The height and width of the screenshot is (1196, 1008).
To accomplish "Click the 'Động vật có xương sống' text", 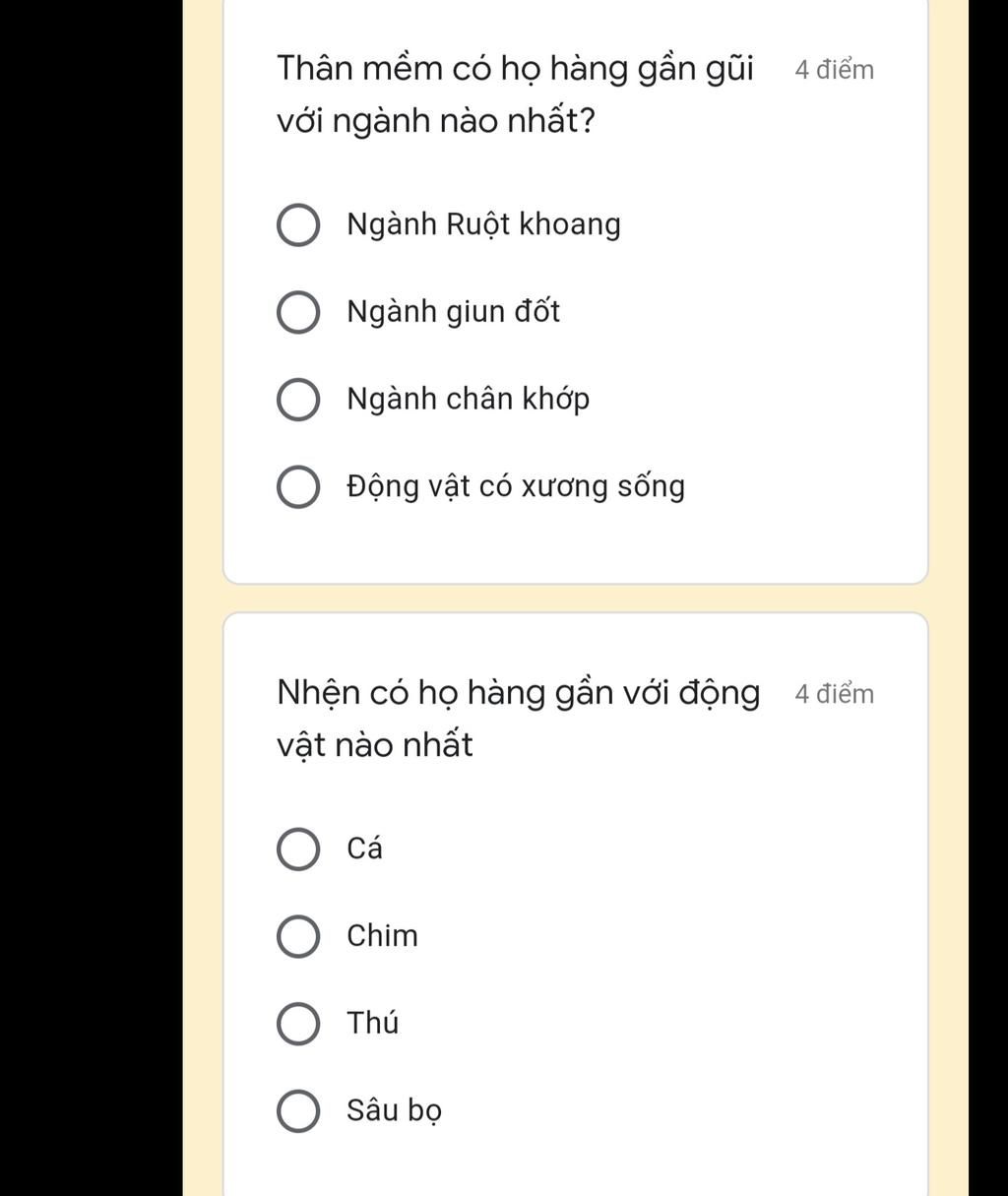I will pyautogui.click(x=515, y=486).
